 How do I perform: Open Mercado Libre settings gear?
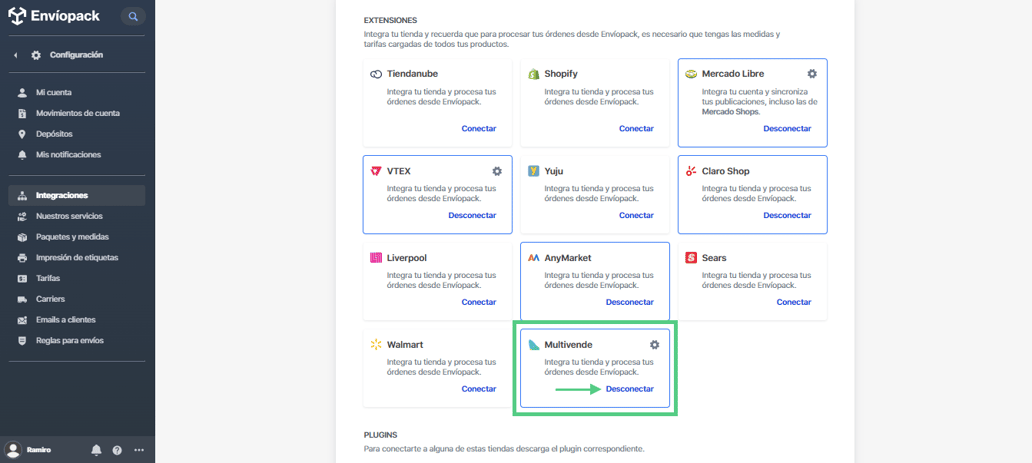pos(812,74)
